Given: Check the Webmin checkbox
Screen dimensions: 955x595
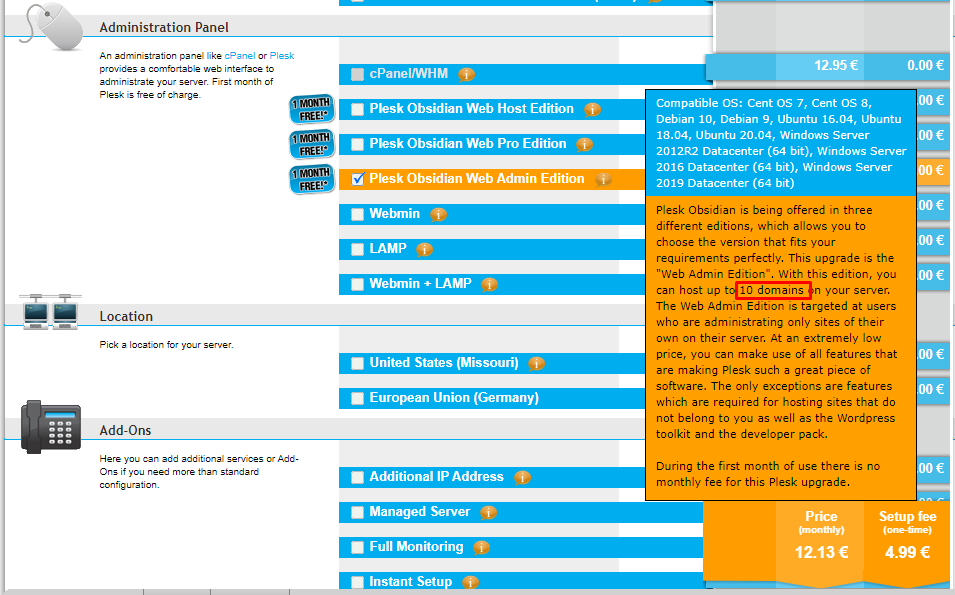Looking at the screenshot, I should click(358, 214).
